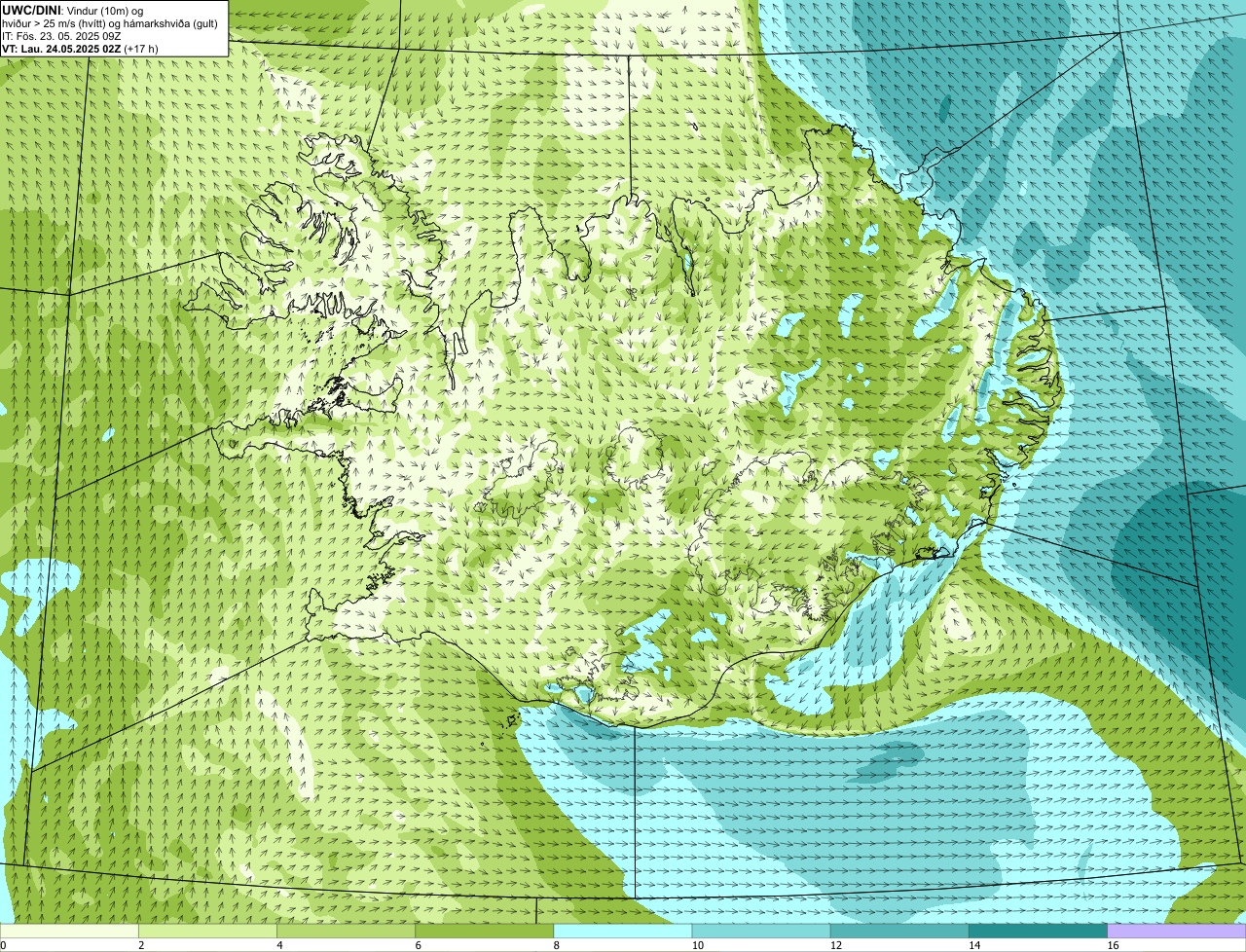Click the 'UWC/DINI: Vindur (10m) og' title line
The width and height of the screenshot is (1246, 952).
(x=73, y=10)
